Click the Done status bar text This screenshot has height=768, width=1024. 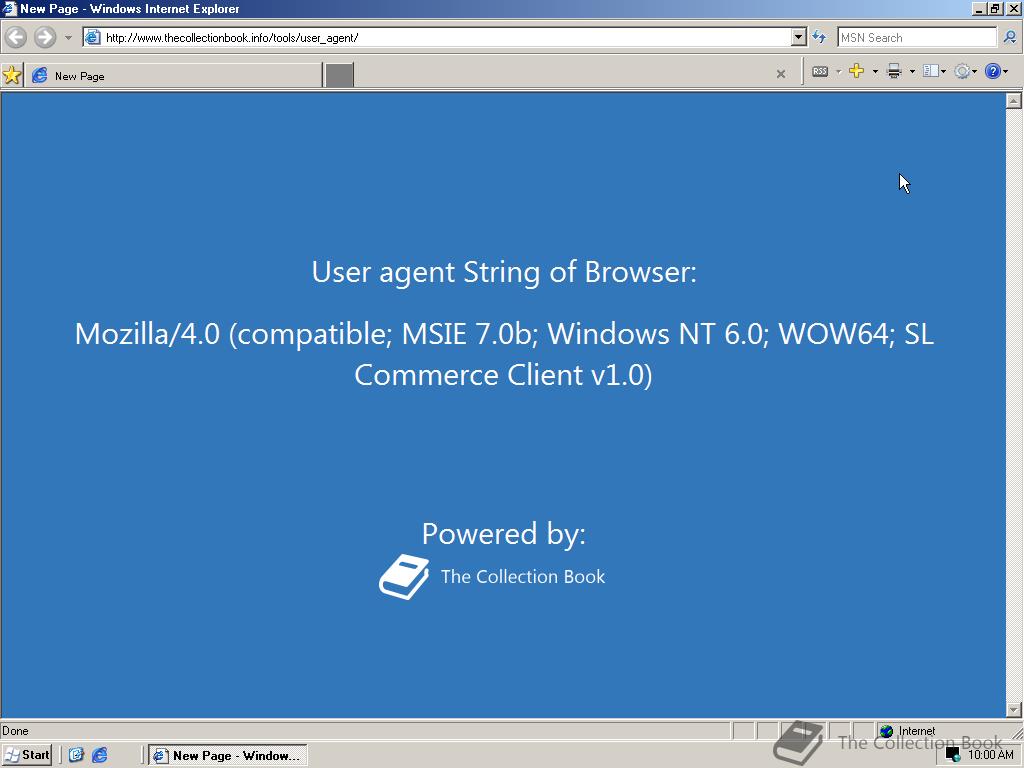click(x=15, y=731)
